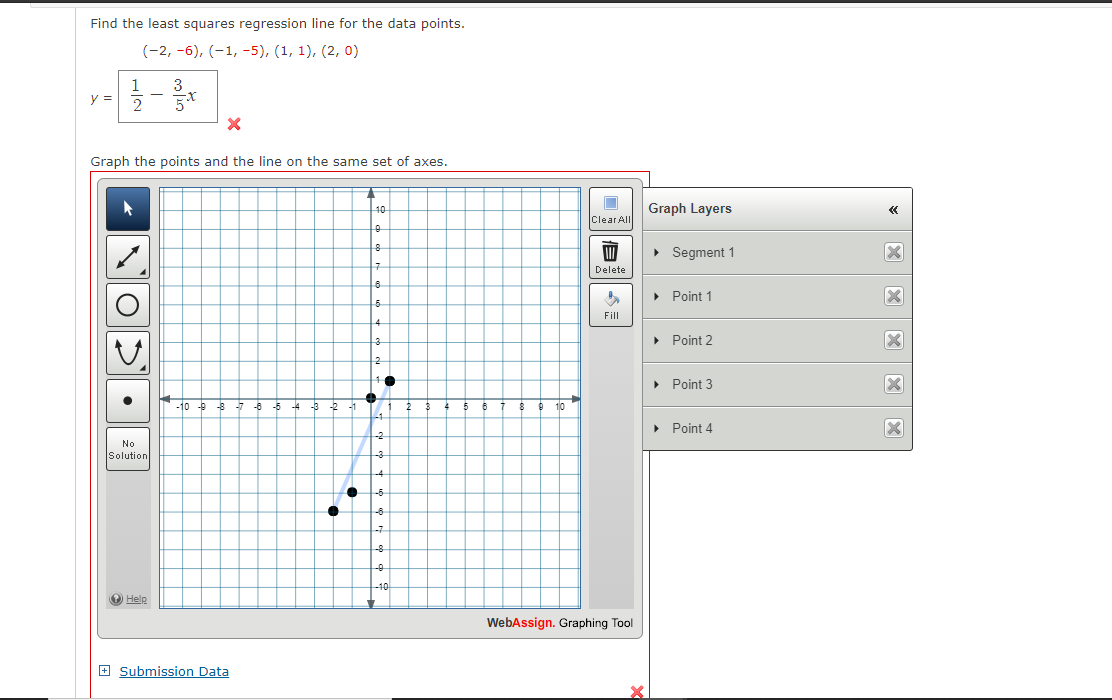Select the parabola drawing tool
Image resolution: width=1112 pixels, height=700 pixels.
pyautogui.click(x=128, y=352)
